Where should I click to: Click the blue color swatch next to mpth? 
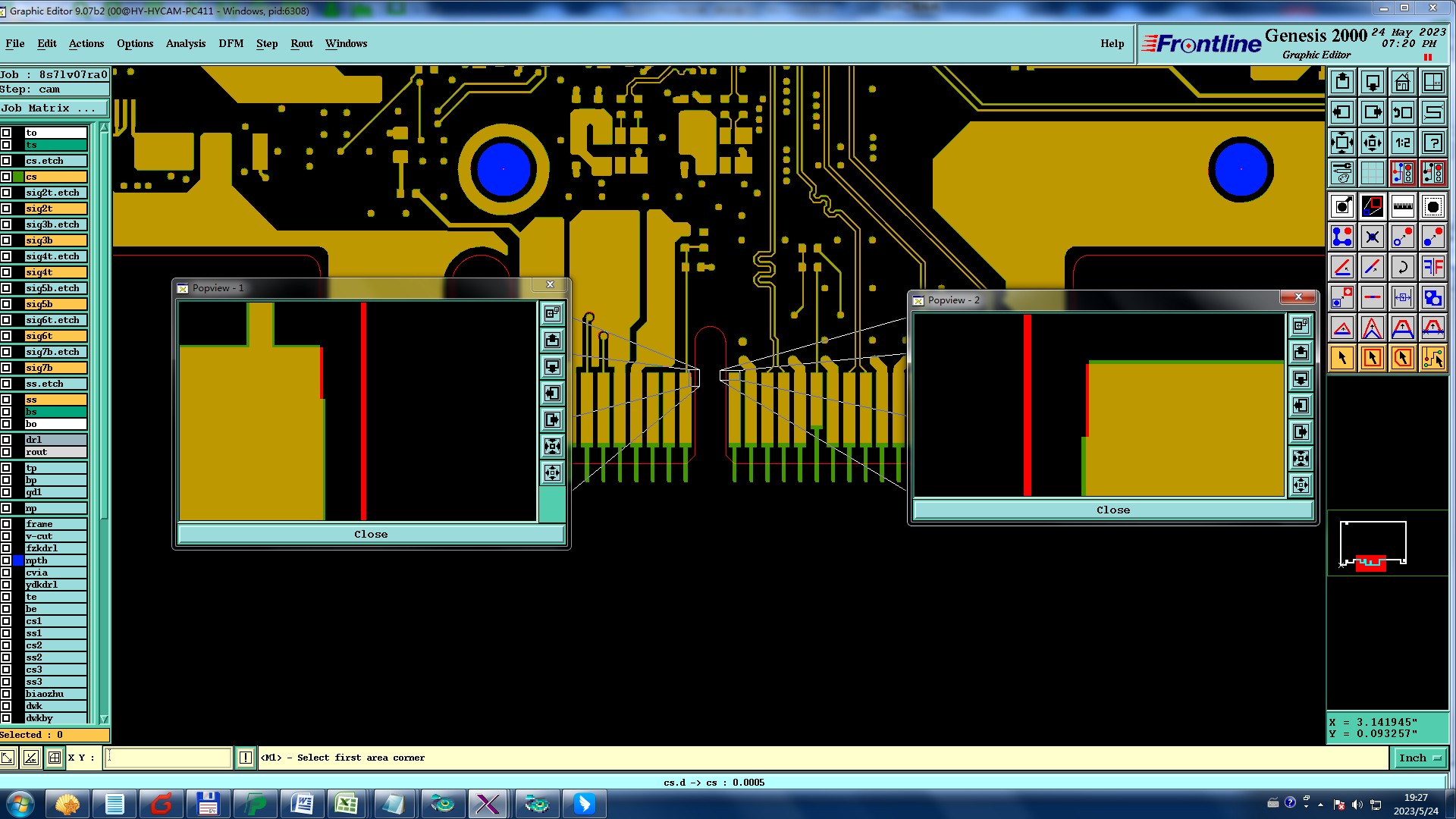point(18,560)
